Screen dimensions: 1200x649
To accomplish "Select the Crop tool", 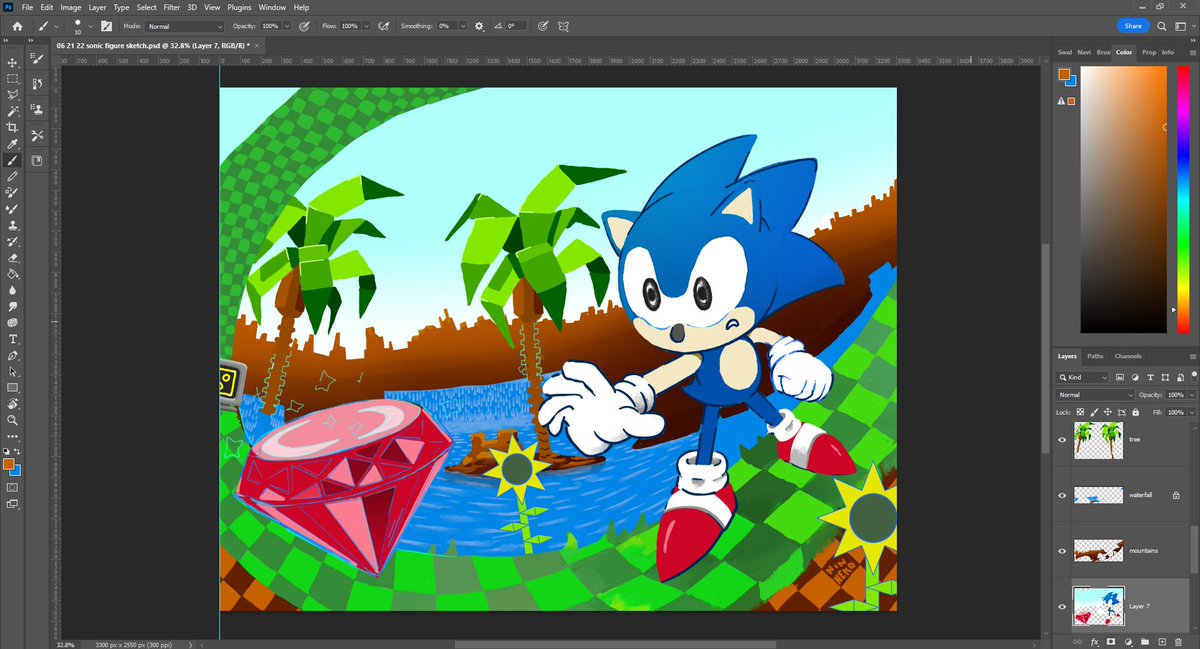I will (13, 127).
